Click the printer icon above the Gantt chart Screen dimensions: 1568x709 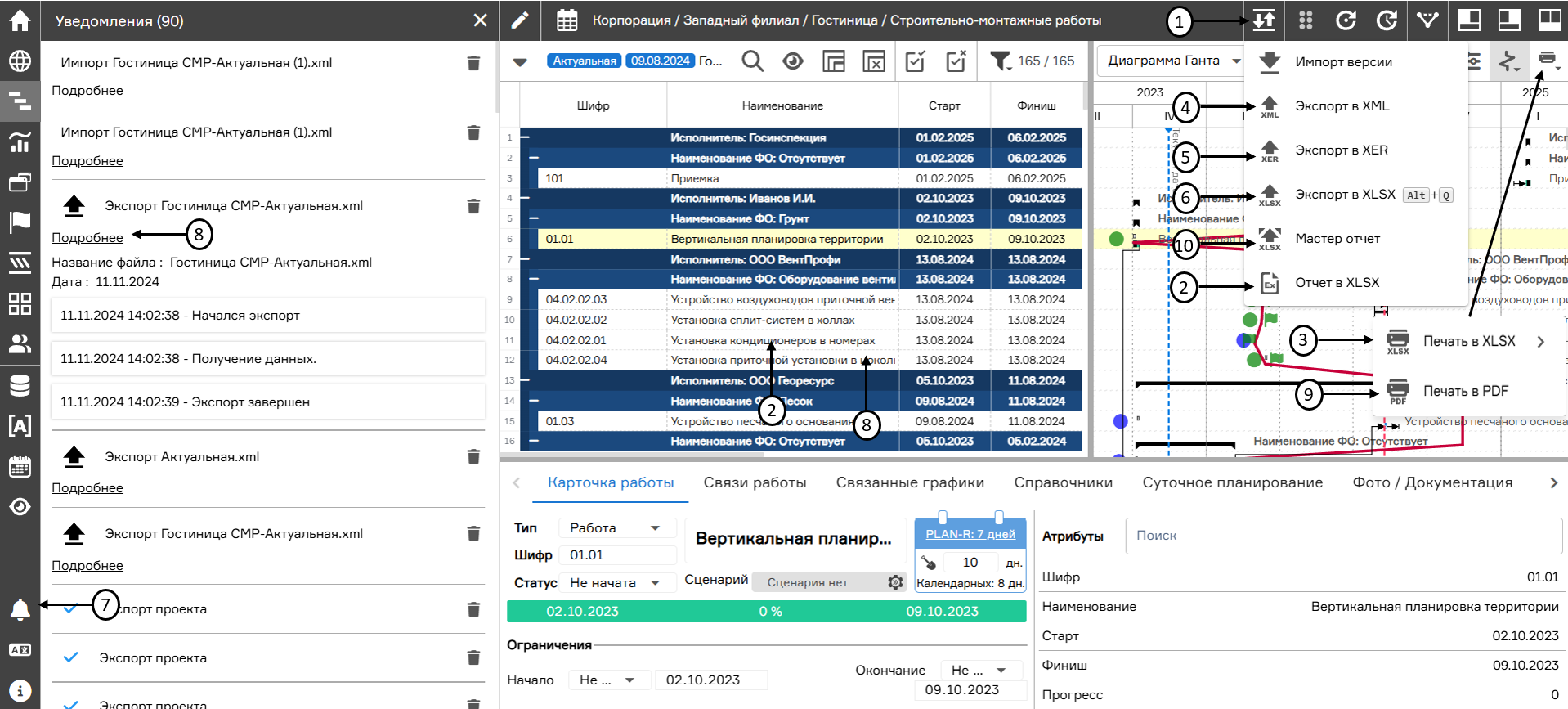1548,59
